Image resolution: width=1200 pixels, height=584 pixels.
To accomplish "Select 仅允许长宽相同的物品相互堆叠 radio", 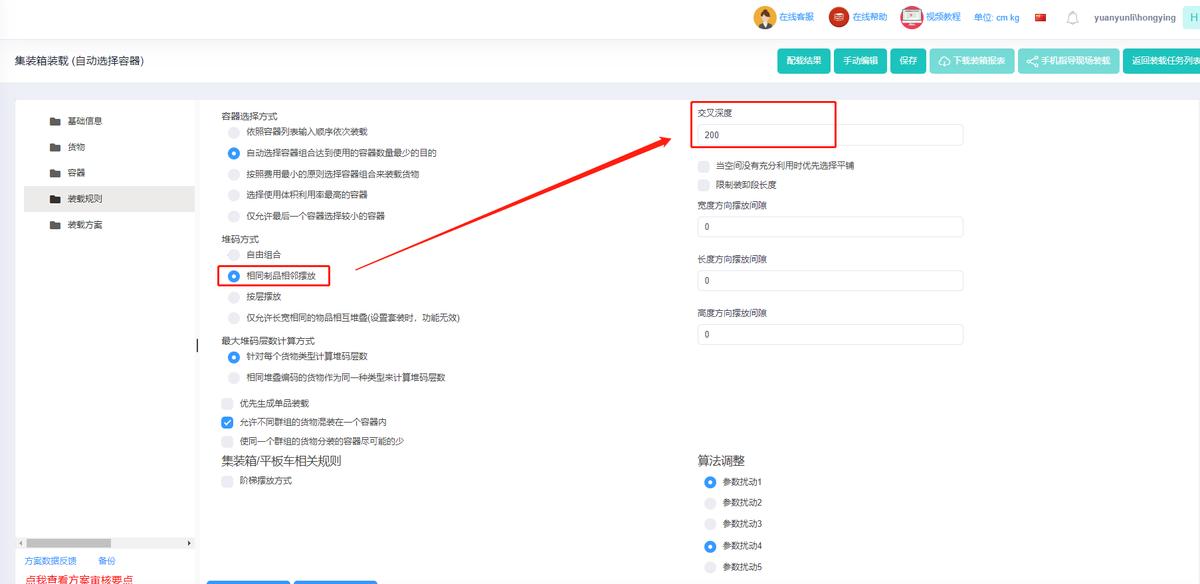I will click(x=233, y=318).
